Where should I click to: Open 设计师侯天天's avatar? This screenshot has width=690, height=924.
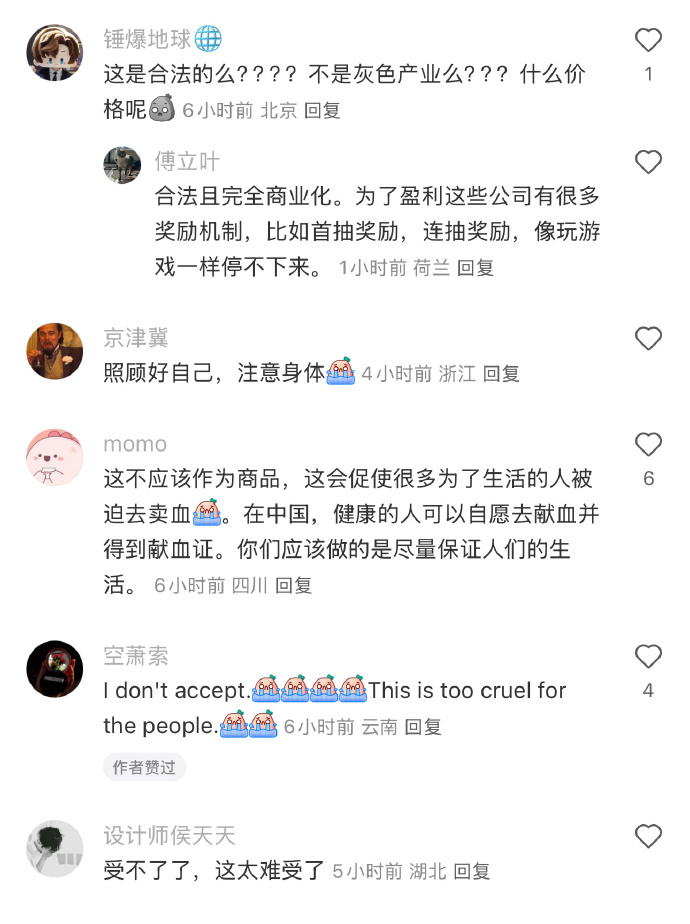point(55,849)
